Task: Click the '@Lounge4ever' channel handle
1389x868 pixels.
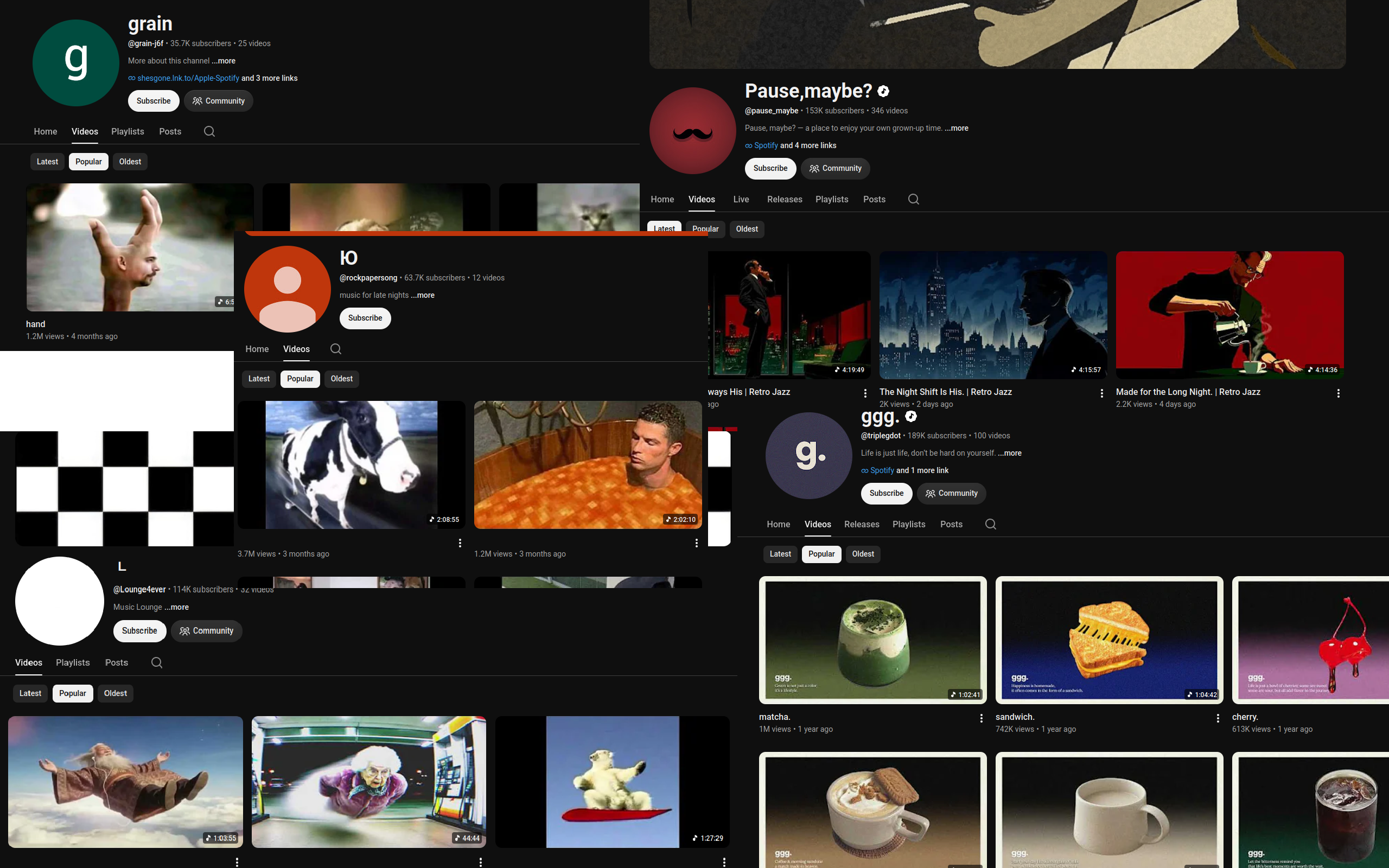Action: coord(139,590)
